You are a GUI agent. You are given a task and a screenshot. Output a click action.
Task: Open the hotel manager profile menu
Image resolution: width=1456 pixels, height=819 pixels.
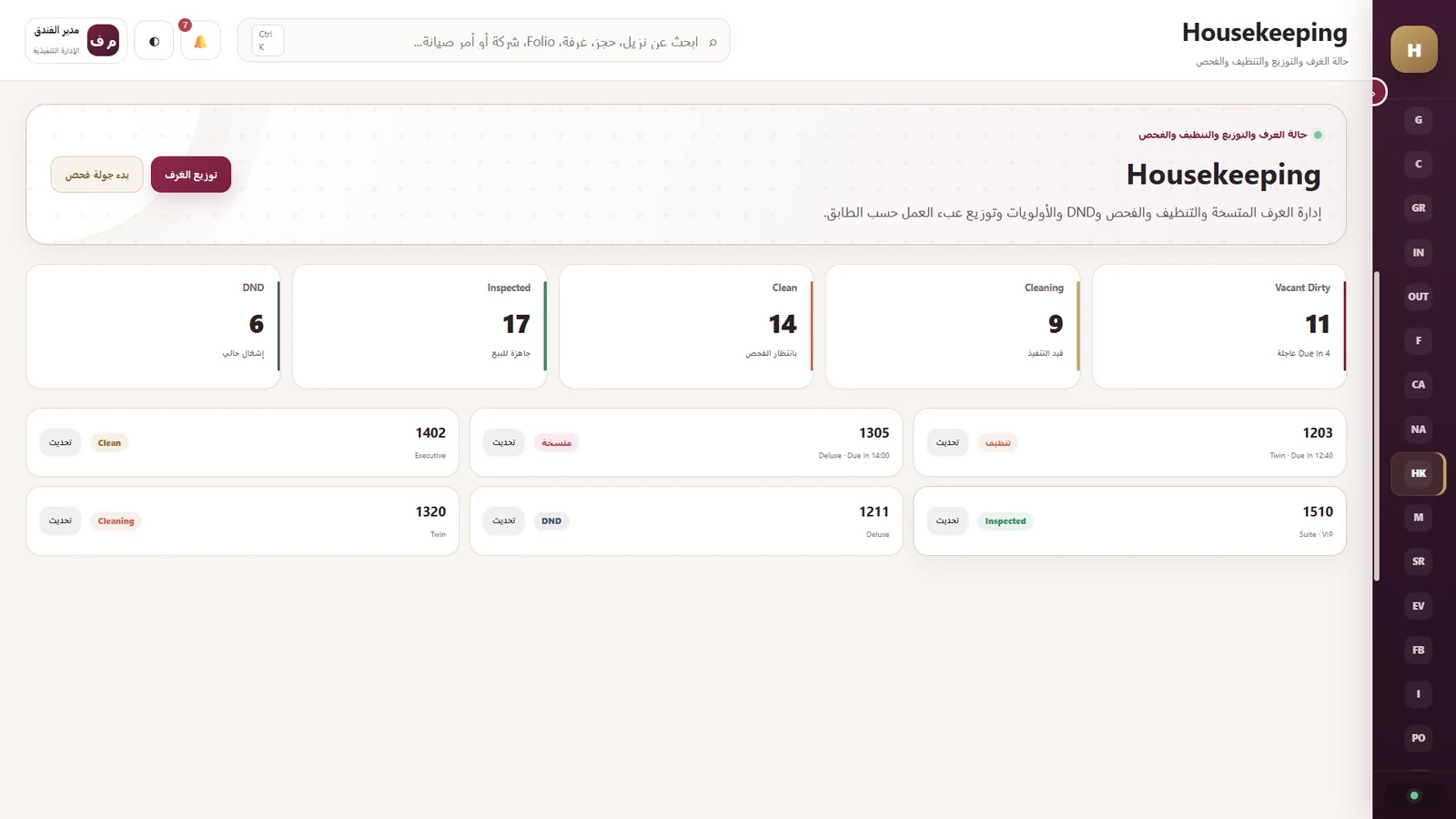[x=76, y=41]
